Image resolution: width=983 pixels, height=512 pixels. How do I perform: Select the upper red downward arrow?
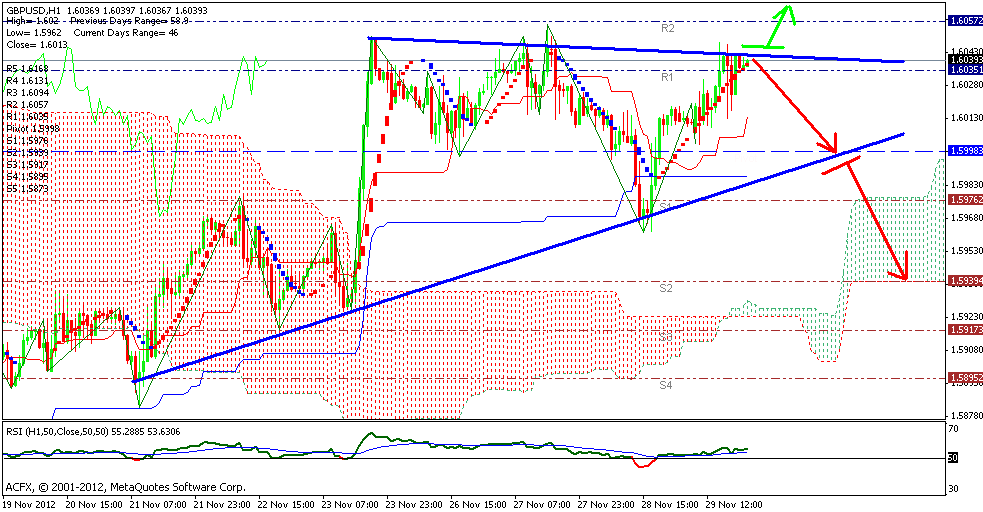coord(795,102)
